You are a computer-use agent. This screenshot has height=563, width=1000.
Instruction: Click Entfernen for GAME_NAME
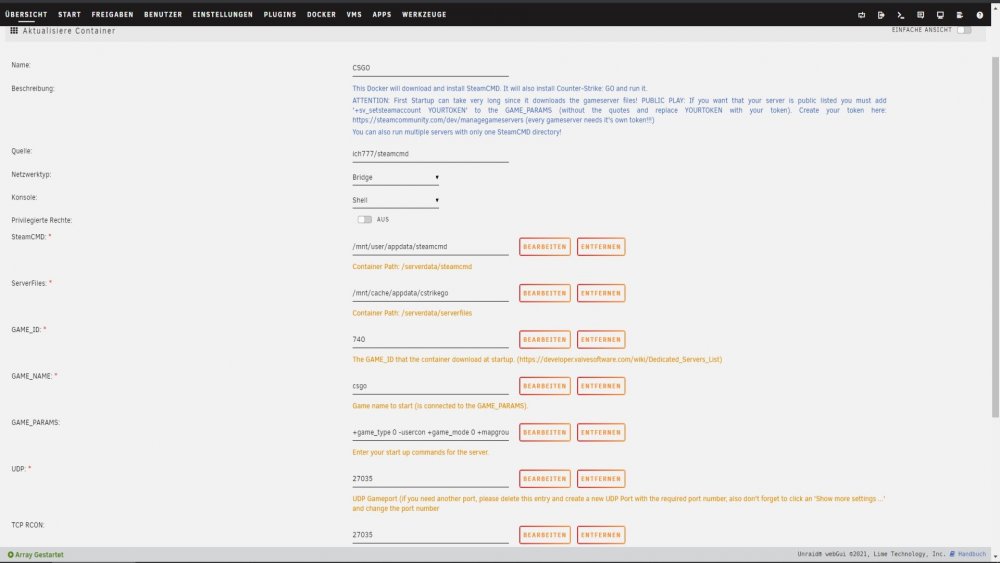click(601, 386)
